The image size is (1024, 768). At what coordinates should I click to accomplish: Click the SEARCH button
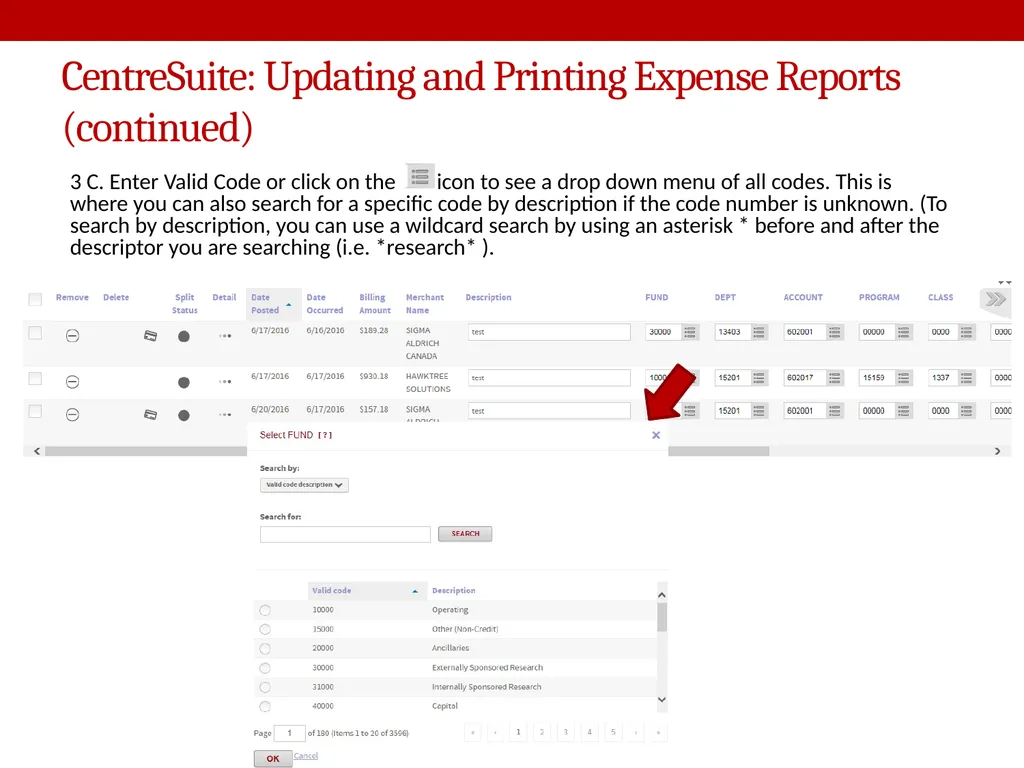coord(465,534)
